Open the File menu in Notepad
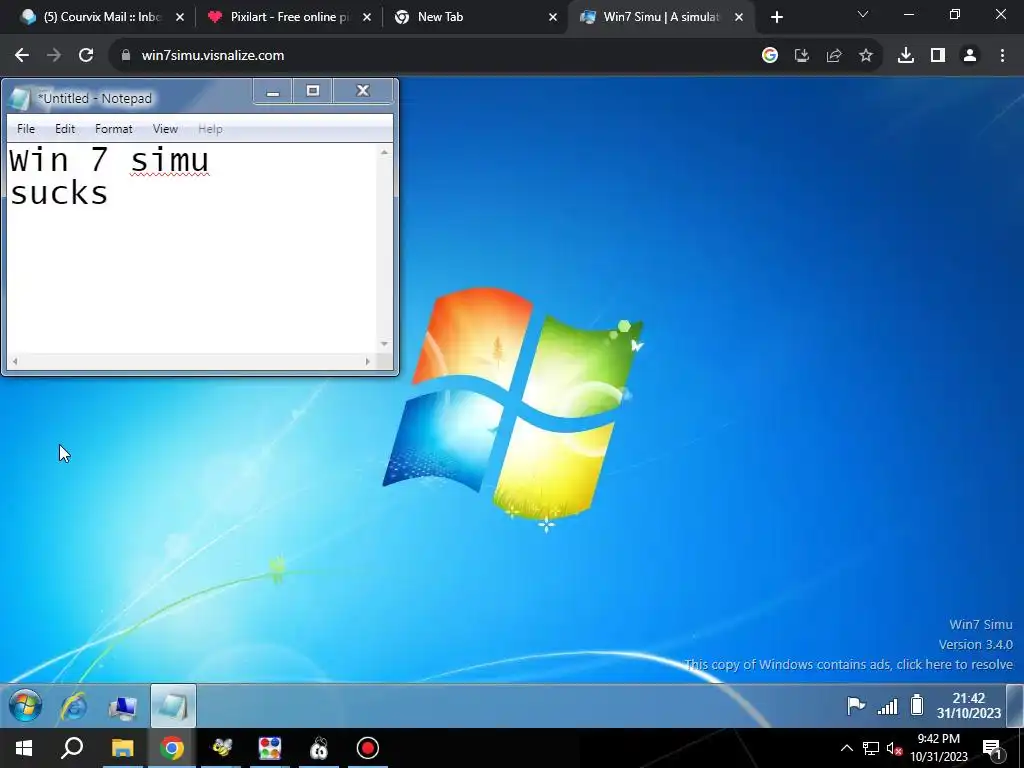This screenshot has width=1024, height=768. [x=26, y=129]
